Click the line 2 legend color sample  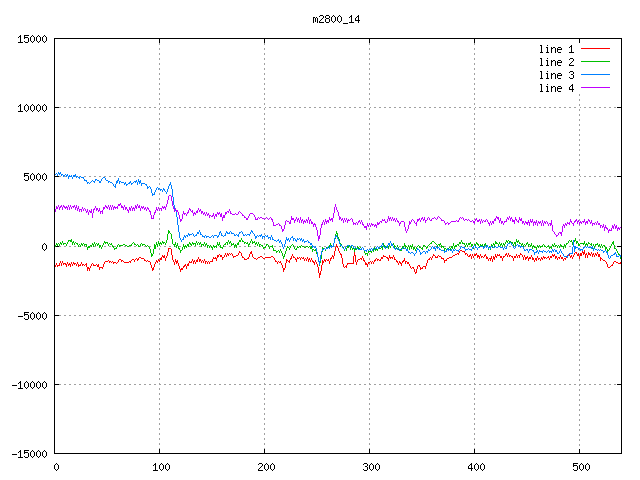(x=595, y=62)
